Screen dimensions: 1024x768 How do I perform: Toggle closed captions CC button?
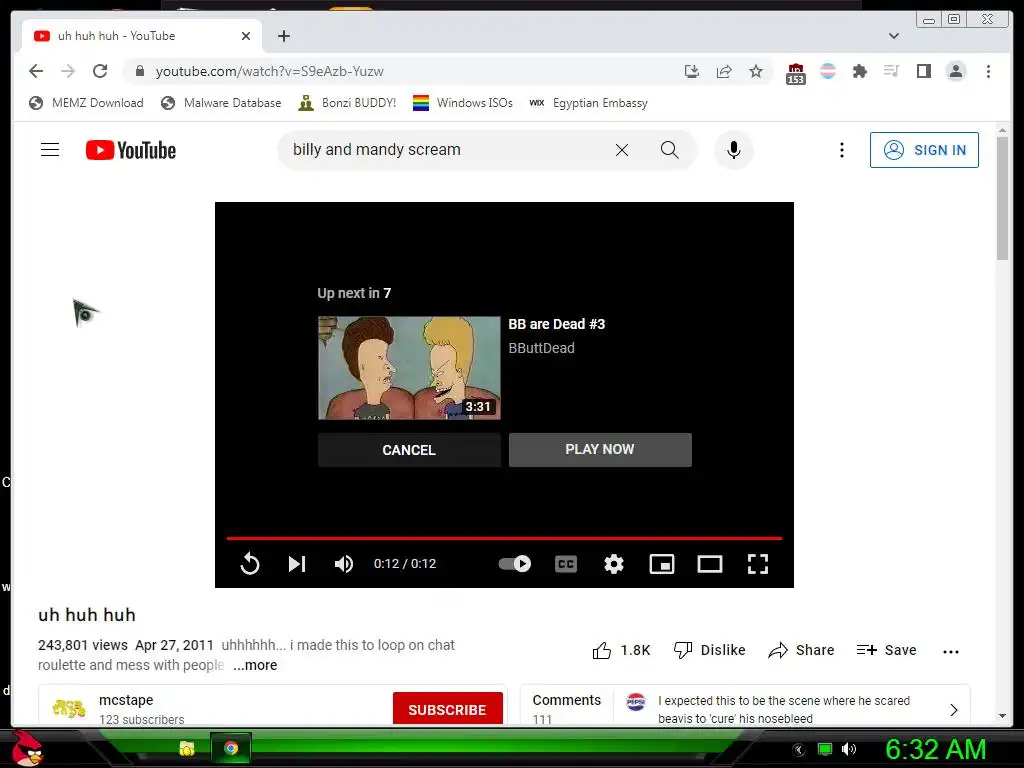click(566, 564)
